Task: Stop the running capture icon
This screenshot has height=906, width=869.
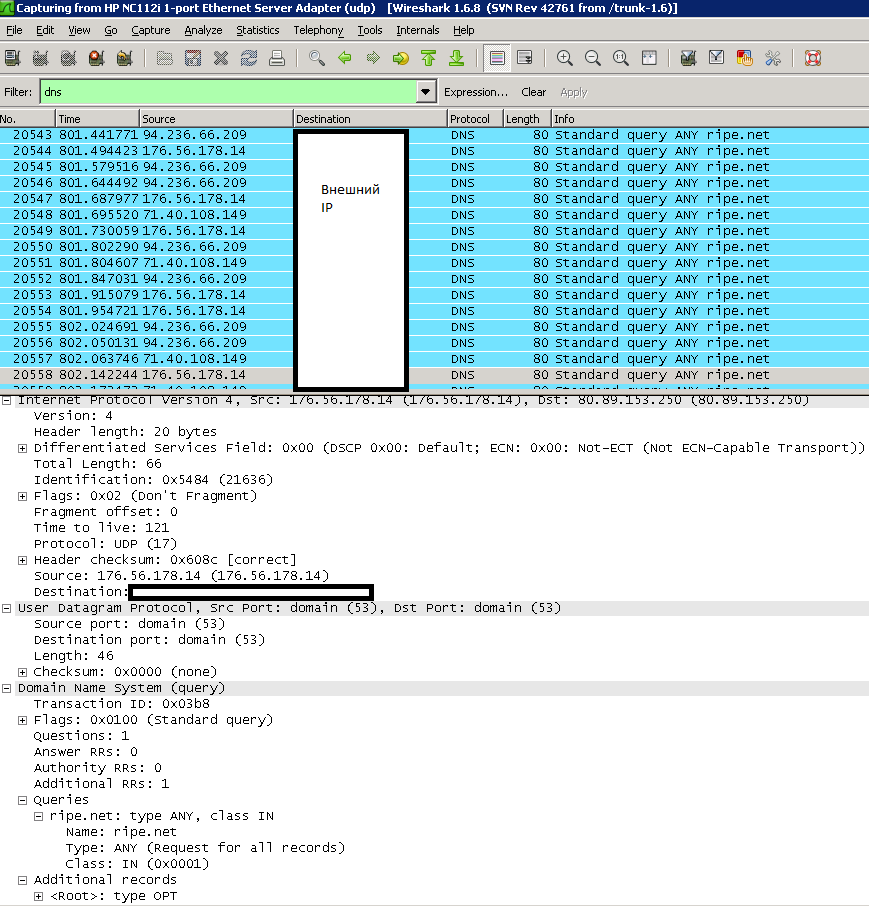Action: 97,58
